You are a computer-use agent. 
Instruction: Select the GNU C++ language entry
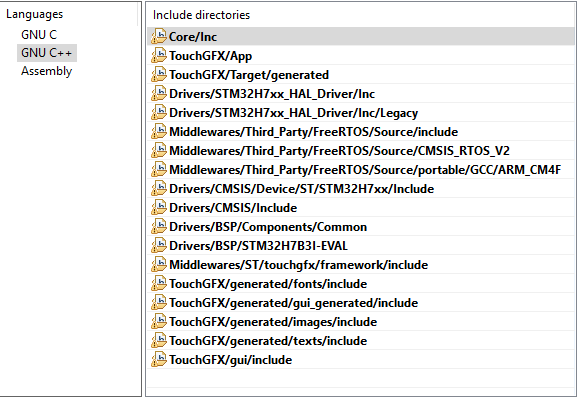click(x=47, y=53)
